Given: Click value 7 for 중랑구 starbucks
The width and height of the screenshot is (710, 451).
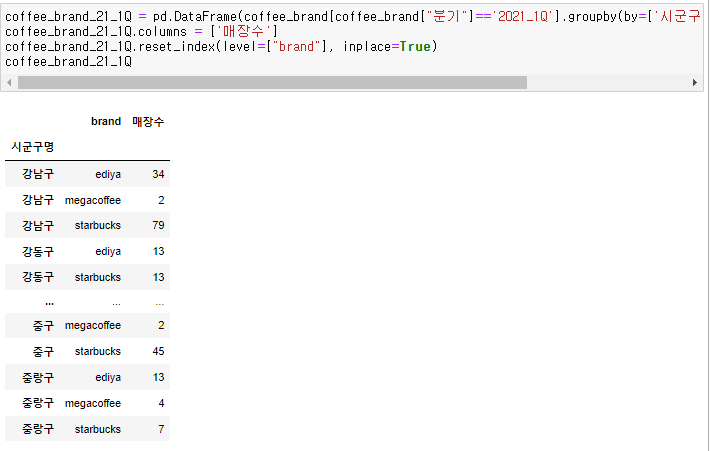Looking at the screenshot, I should click(x=161, y=429).
